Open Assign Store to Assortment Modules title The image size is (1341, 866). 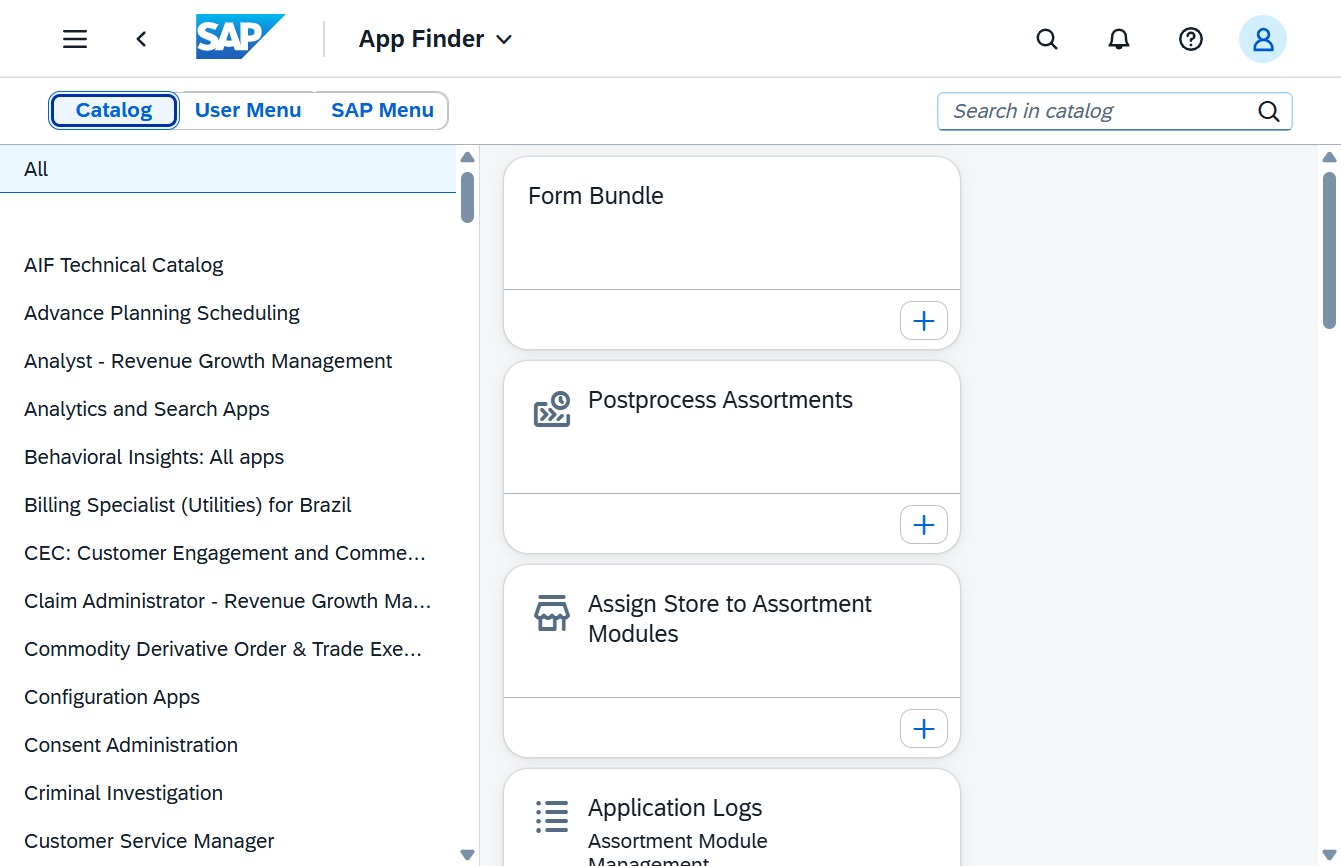[730, 619]
